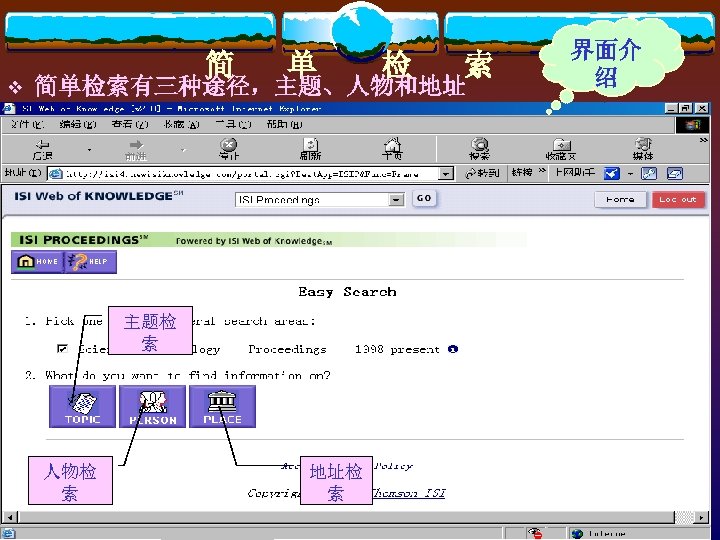
Task: Click the GO button next to the product selector
Action: (x=424, y=198)
